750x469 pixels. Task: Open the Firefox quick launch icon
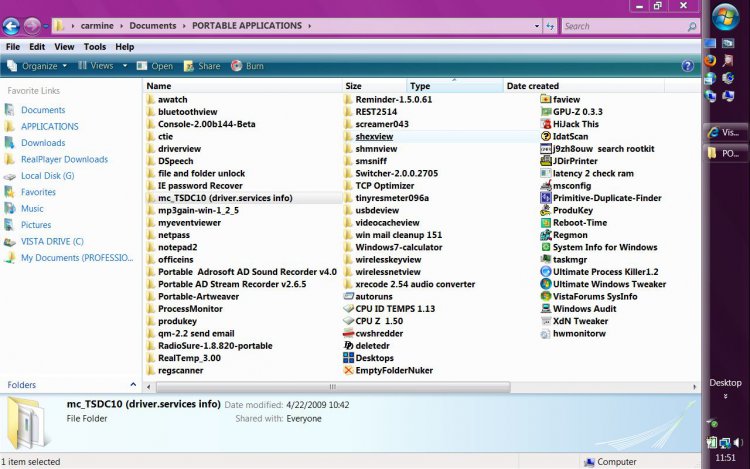click(710, 60)
